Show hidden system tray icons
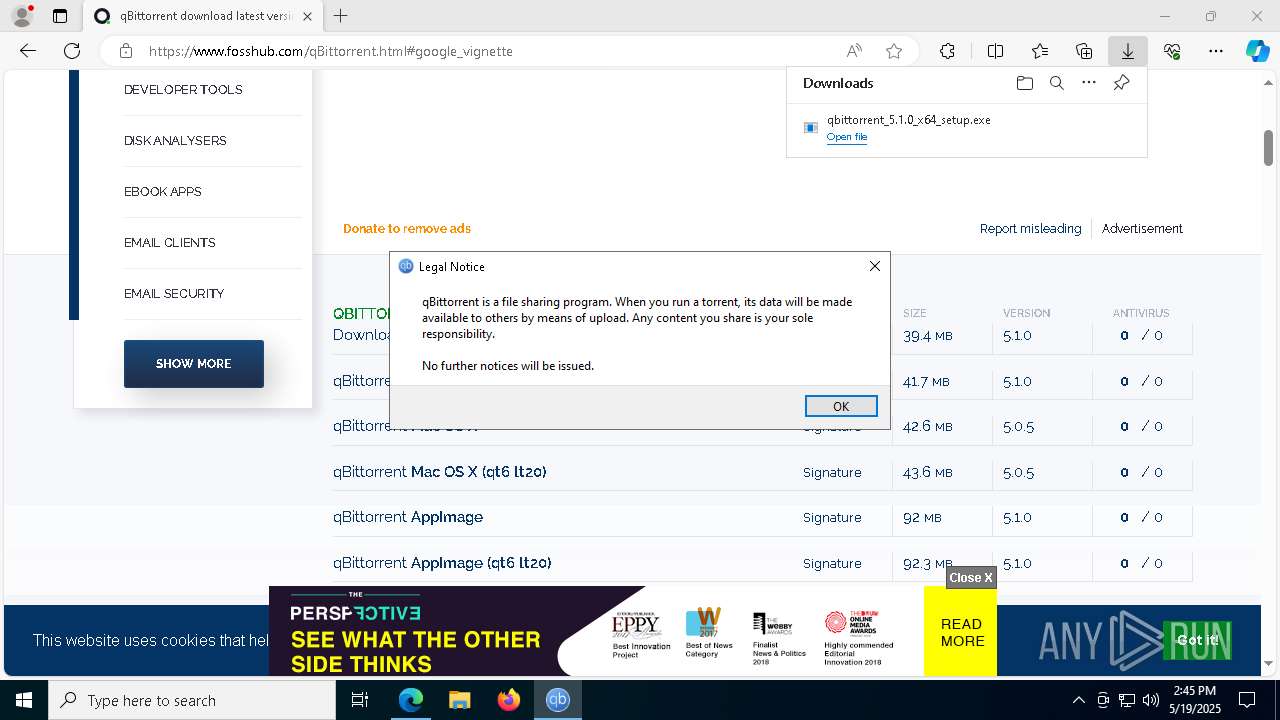Image resolution: width=1280 pixels, height=720 pixels. [1078, 700]
